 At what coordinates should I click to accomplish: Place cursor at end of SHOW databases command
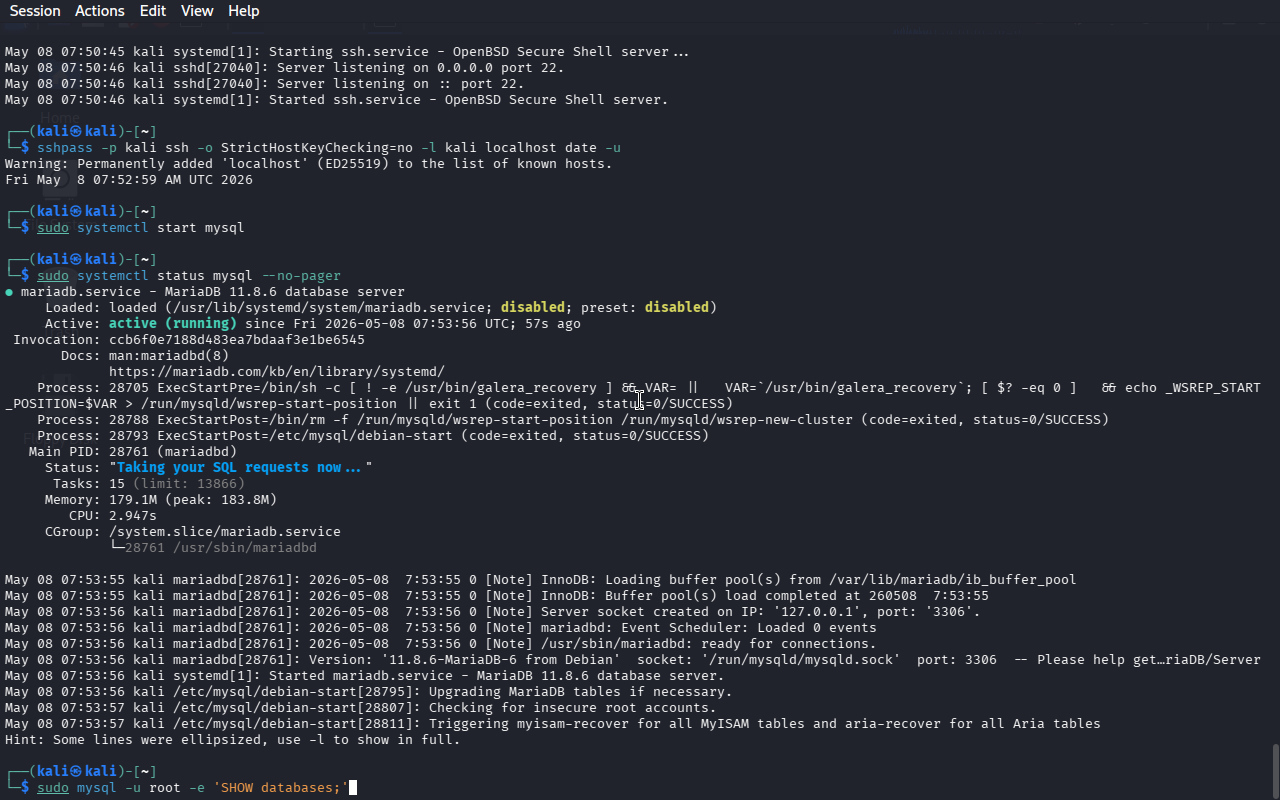point(352,788)
